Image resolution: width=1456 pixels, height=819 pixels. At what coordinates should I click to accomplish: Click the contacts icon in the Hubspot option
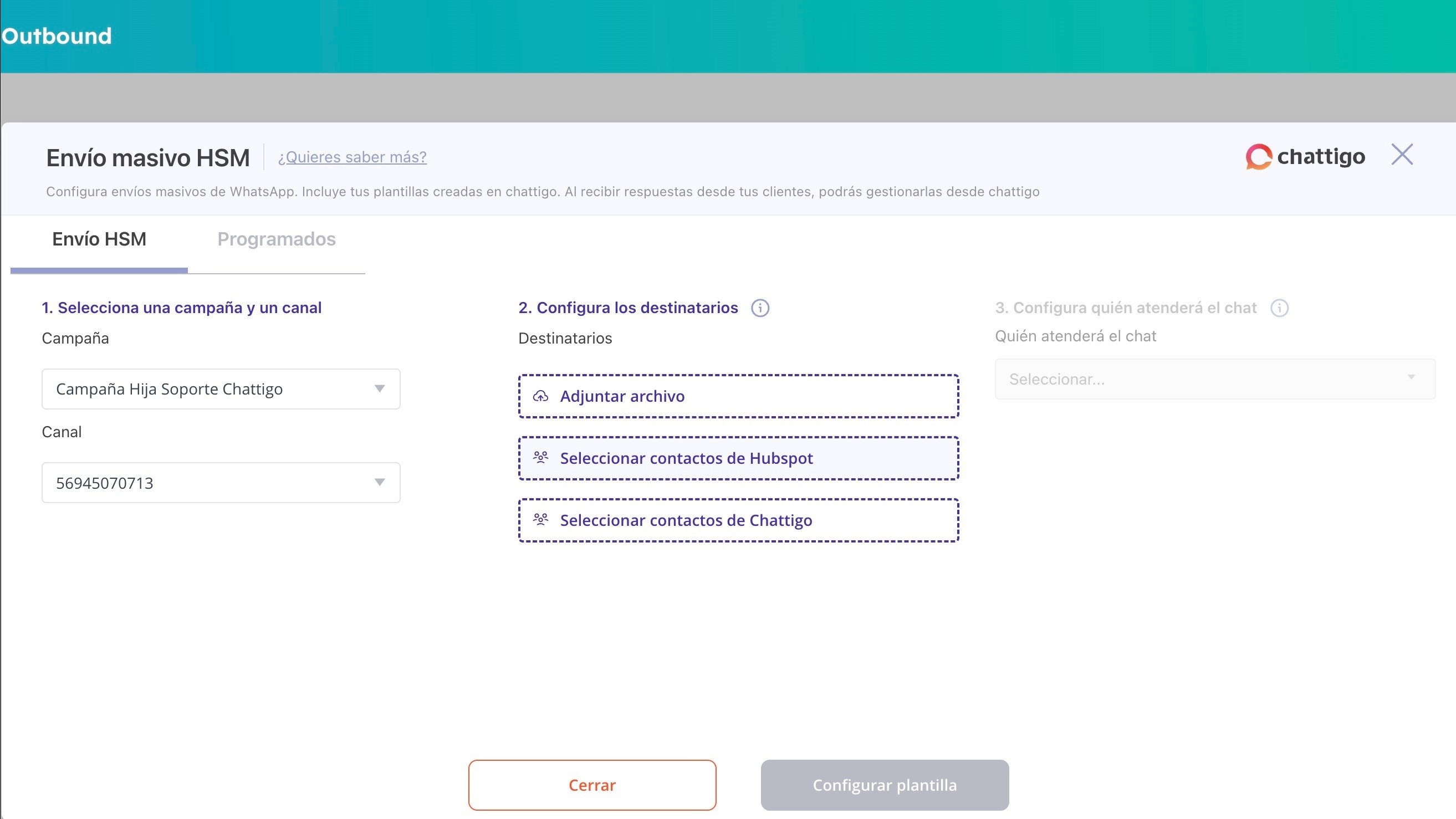click(540, 458)
